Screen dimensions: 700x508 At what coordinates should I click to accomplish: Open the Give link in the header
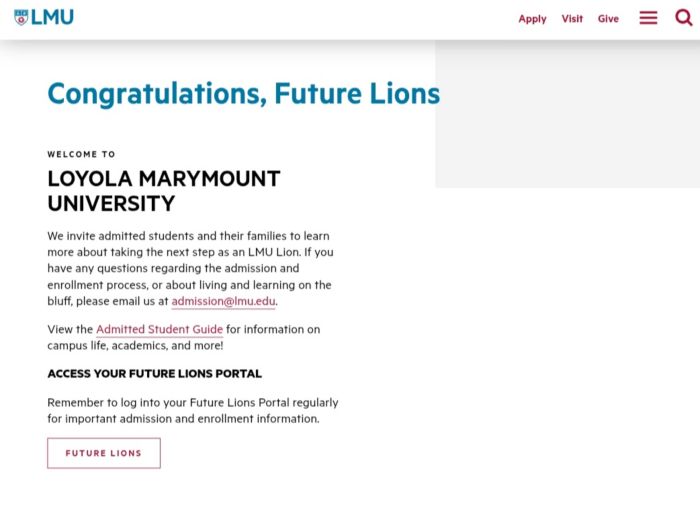click(608, 19)
